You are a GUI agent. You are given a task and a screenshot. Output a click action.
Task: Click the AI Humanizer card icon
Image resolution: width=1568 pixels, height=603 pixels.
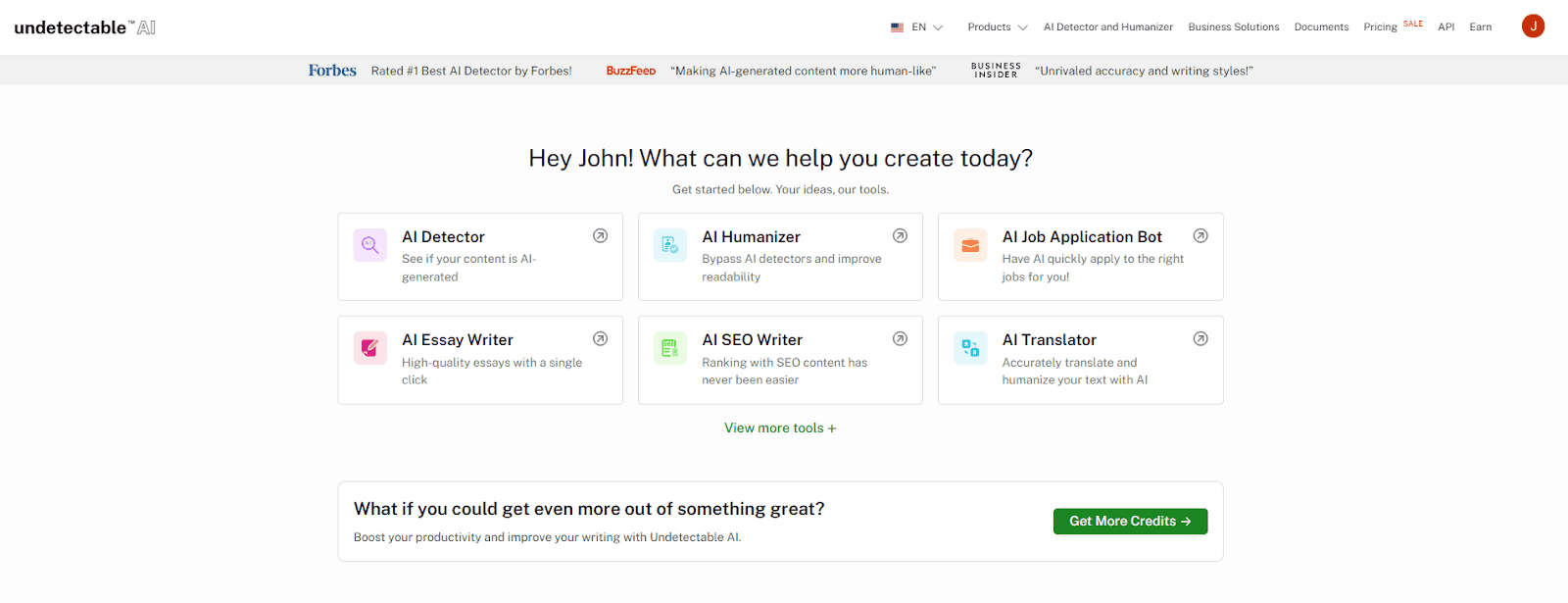(x=670, y=245)
